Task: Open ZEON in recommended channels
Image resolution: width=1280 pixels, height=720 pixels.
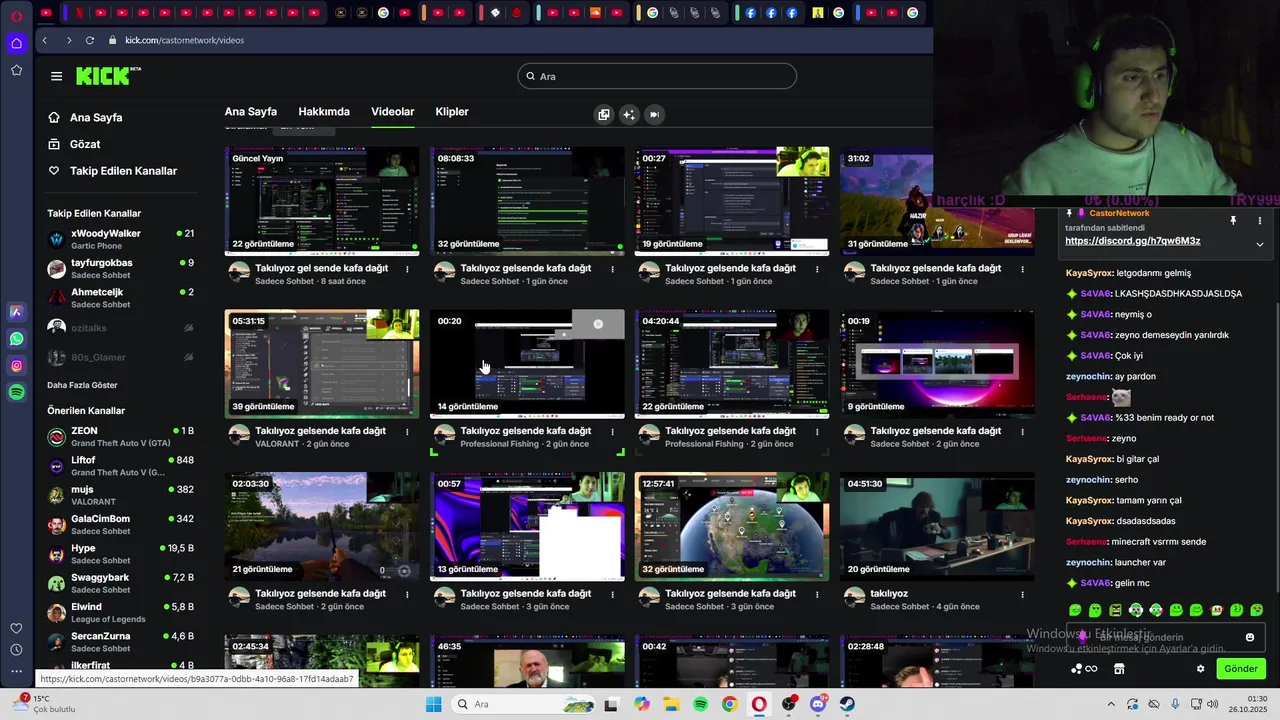Action: point(120,436)
